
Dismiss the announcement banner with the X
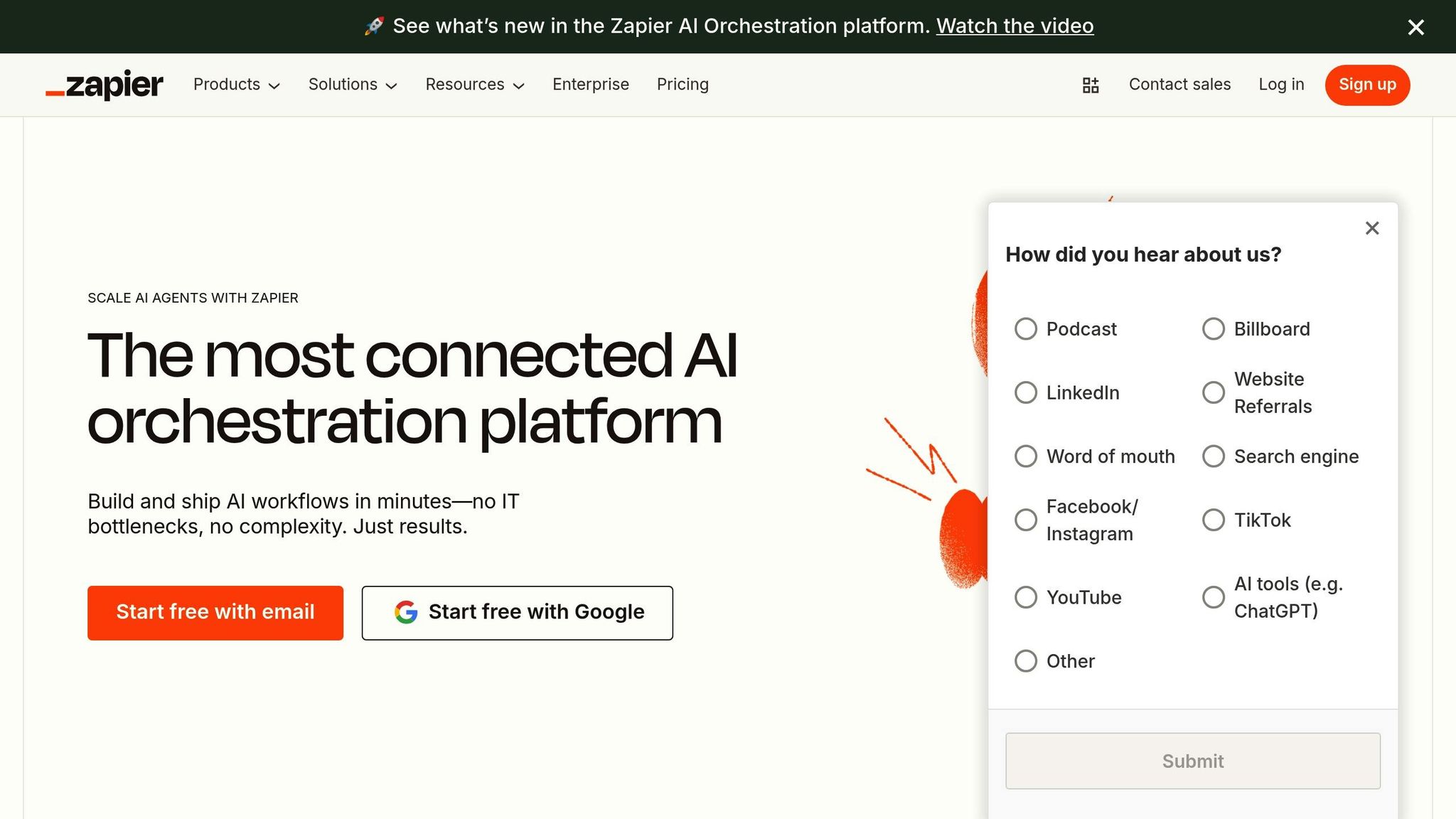(x=1415, y=27)
